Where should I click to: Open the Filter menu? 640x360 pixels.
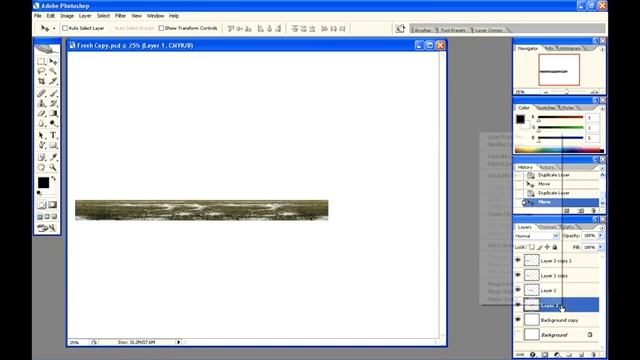click(120, 16)
